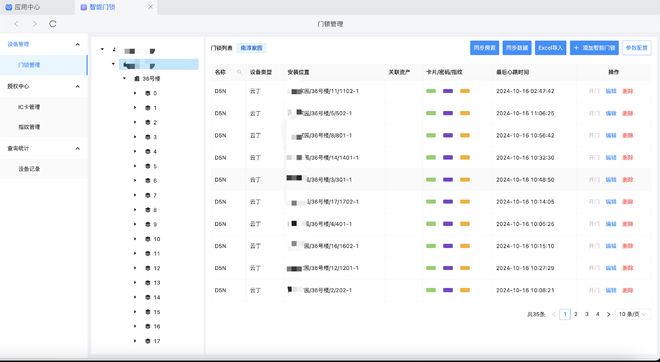Screen dimensions: 660x362
Task: Click the floor icon for floor 10
Action: pos(148,239)
